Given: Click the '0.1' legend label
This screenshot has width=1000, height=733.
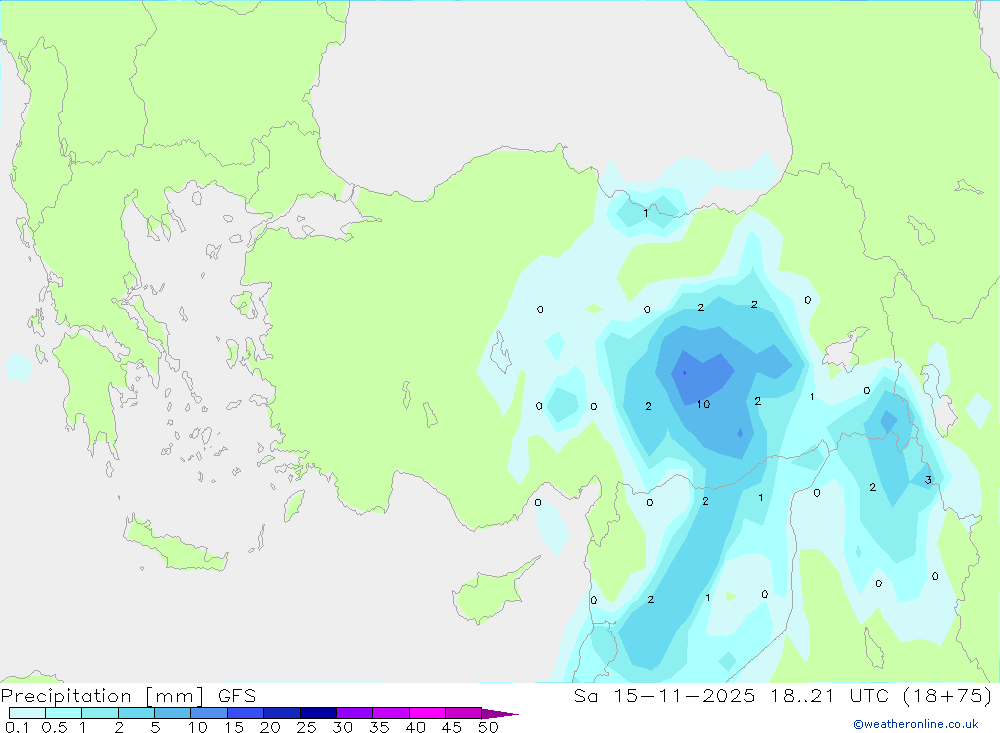Looking at the screenshot, I should (17, 727).
